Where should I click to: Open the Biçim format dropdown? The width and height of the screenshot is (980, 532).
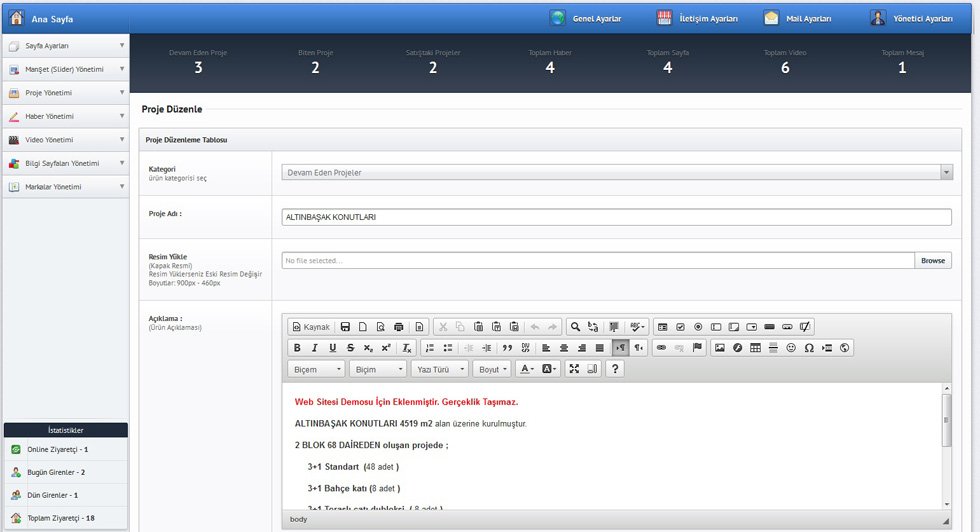click(x=378, y=369)
